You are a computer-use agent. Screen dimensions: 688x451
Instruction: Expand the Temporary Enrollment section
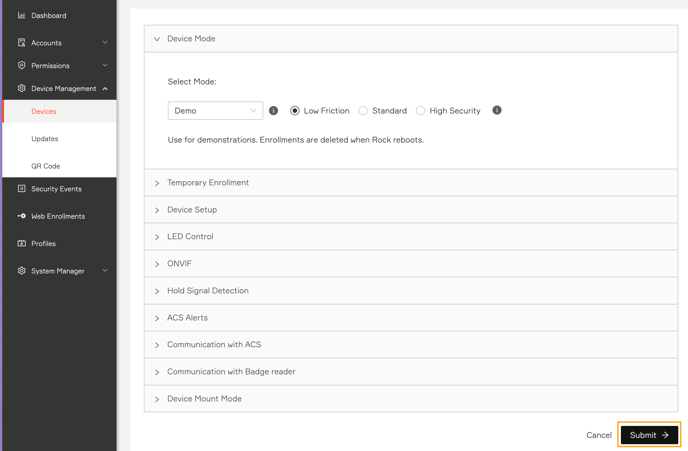click(x=411, y=183)
